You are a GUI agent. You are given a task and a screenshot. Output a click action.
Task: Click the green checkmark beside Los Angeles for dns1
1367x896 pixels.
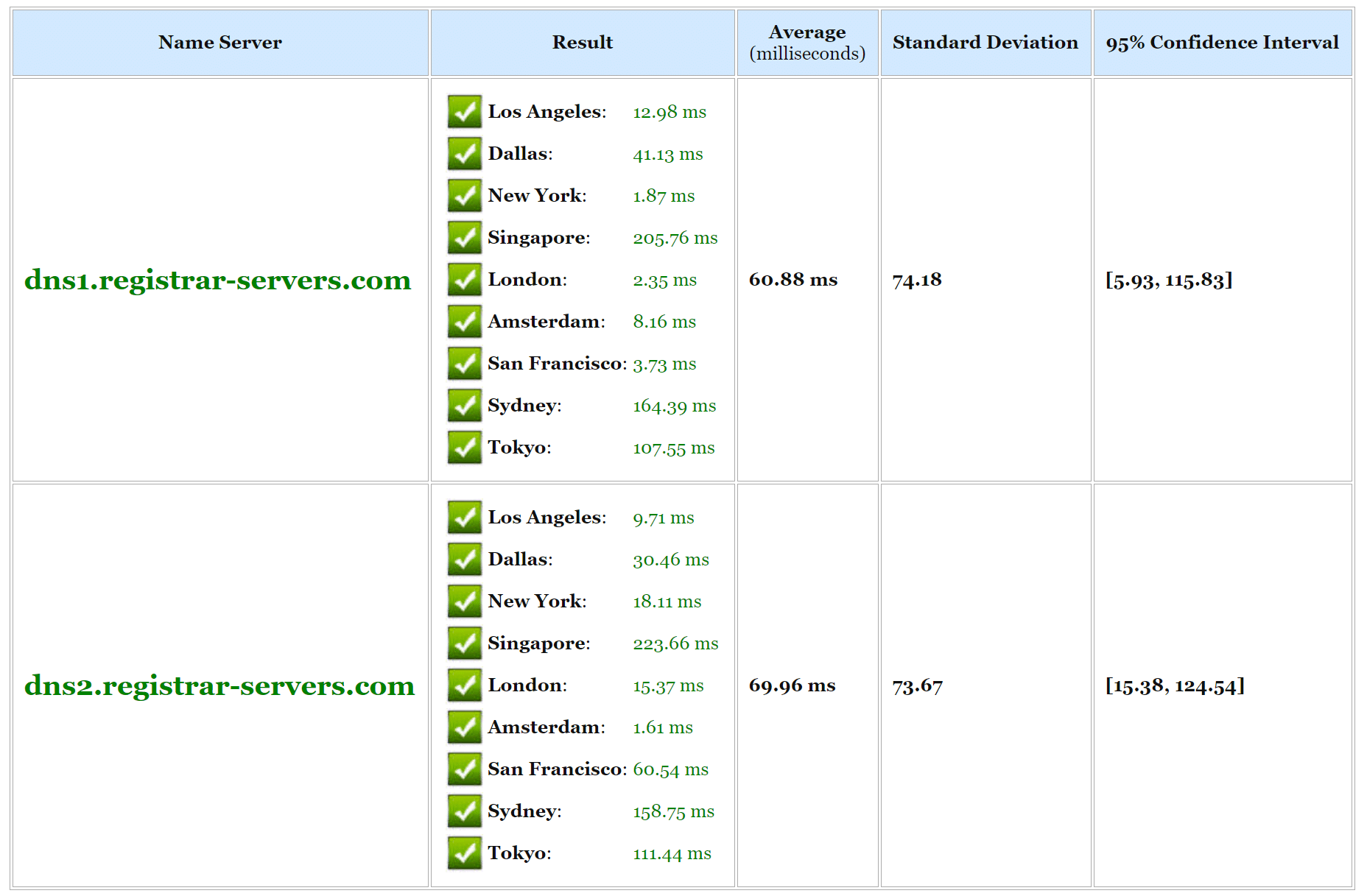464,111
